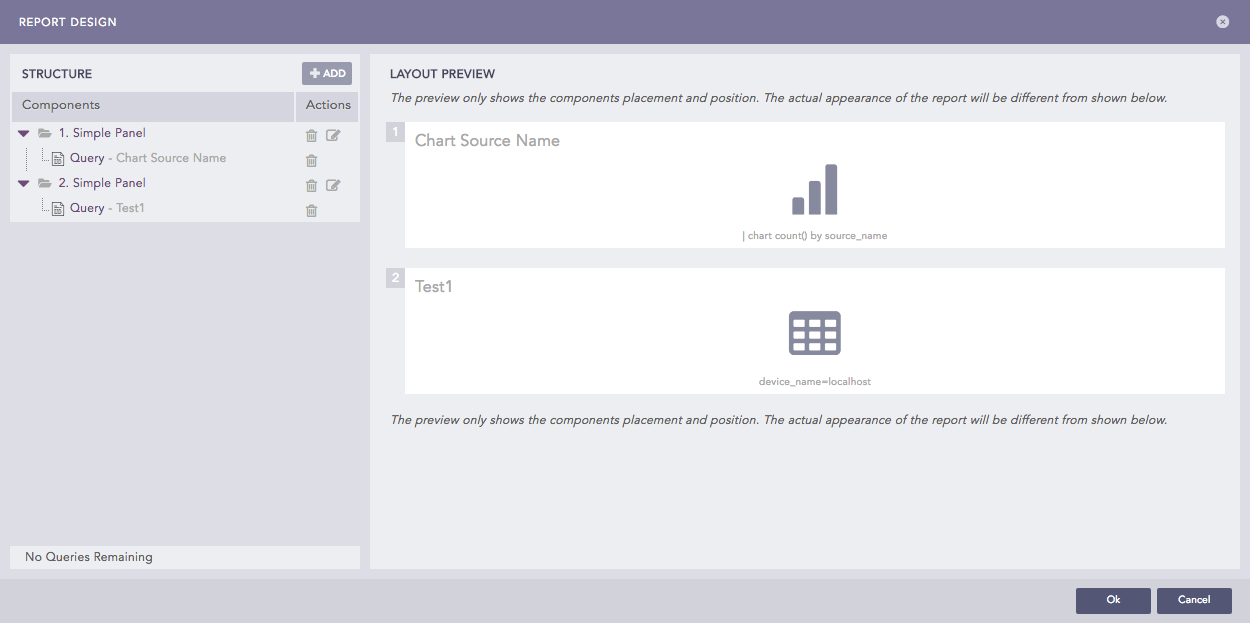Image resolution: width=1250 pixels, height=623 pixels.
Task: Collapse the 1. Simple Panel tree node
Action: 23,132
